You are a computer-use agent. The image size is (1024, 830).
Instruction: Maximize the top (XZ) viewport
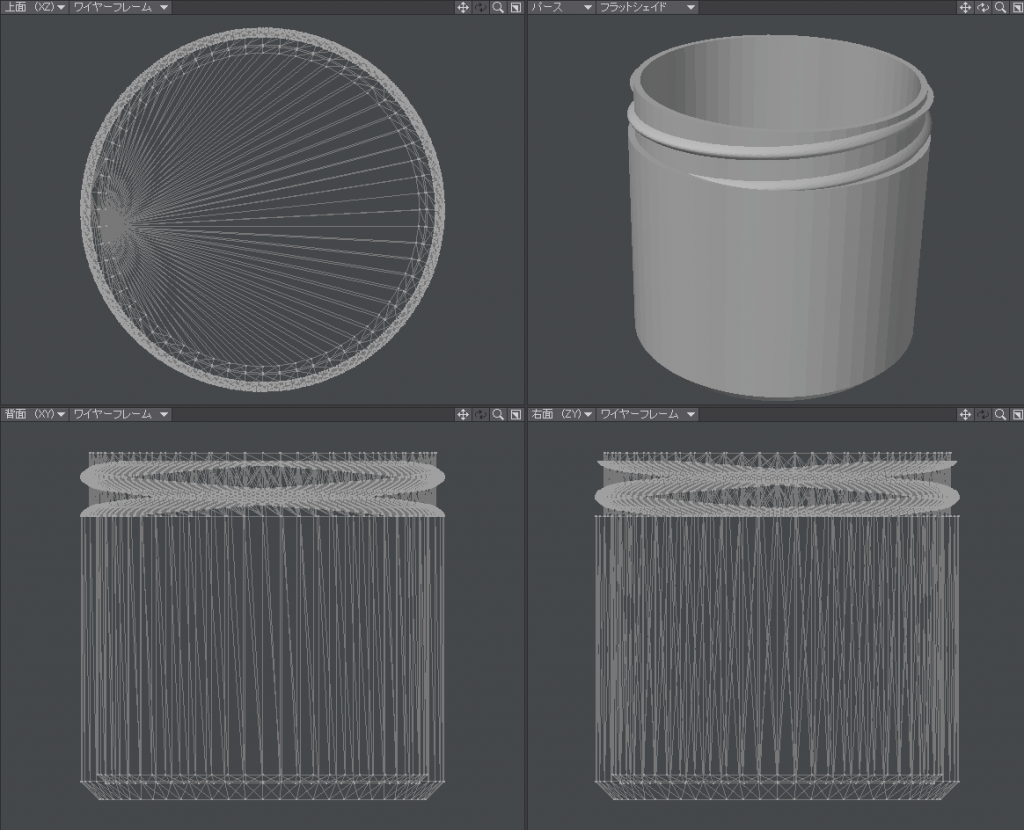[x=515, y=7]
